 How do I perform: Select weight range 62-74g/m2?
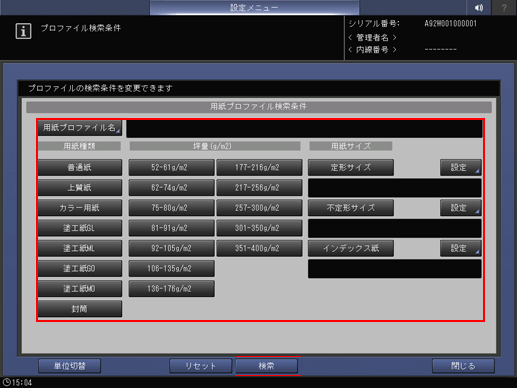(x=171, y=188)
